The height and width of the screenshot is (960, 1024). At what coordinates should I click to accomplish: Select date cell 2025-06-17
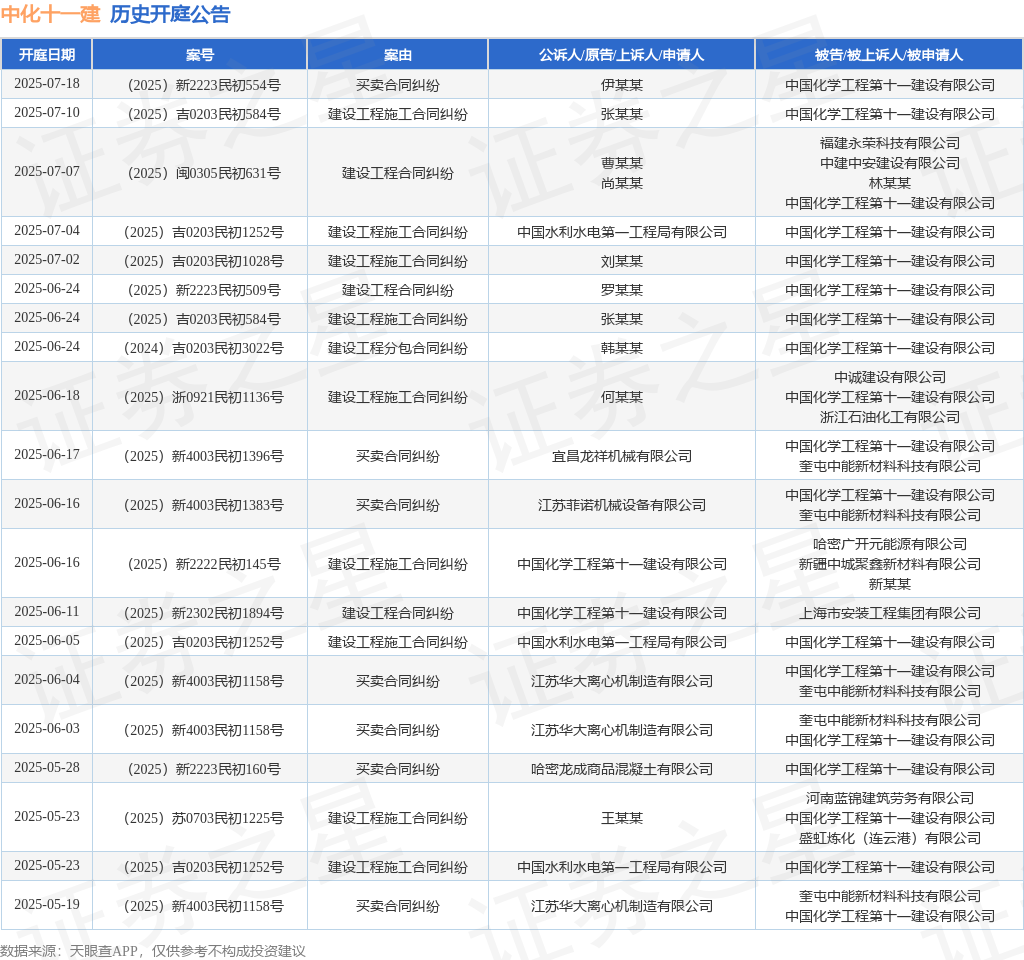coord(47,455)
